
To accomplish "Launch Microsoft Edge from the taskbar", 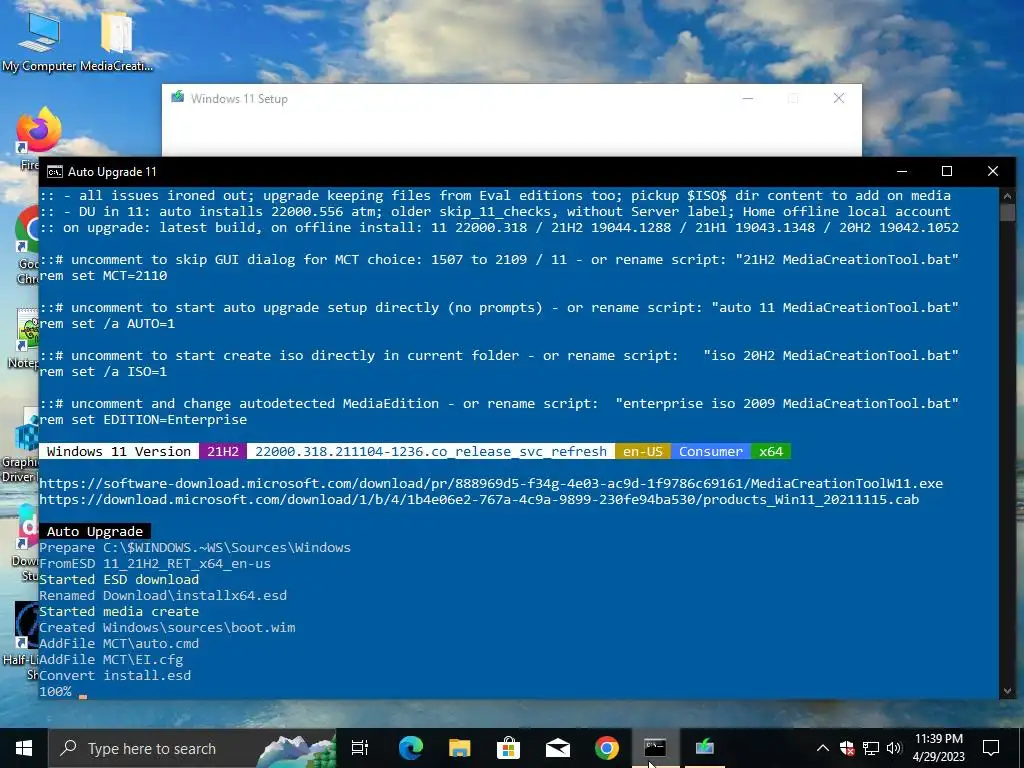I will pos(410,748).
